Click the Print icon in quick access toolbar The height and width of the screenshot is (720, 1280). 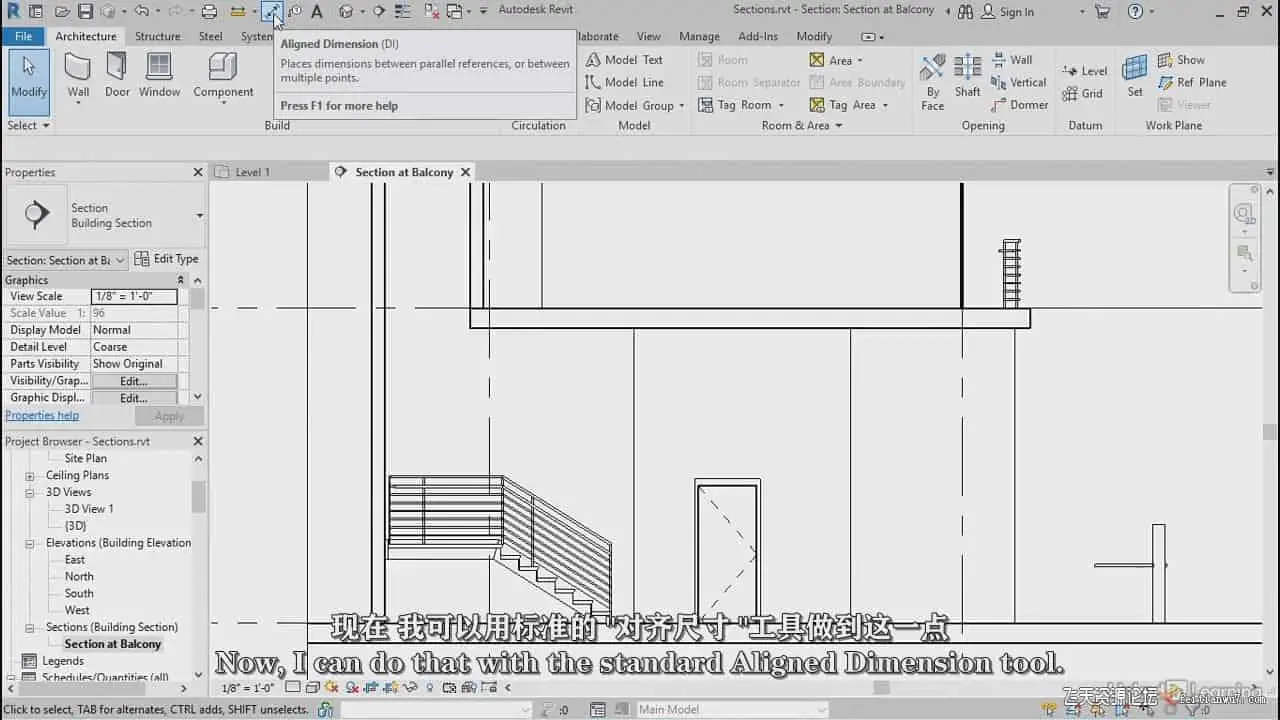click(x=209, y=12)
